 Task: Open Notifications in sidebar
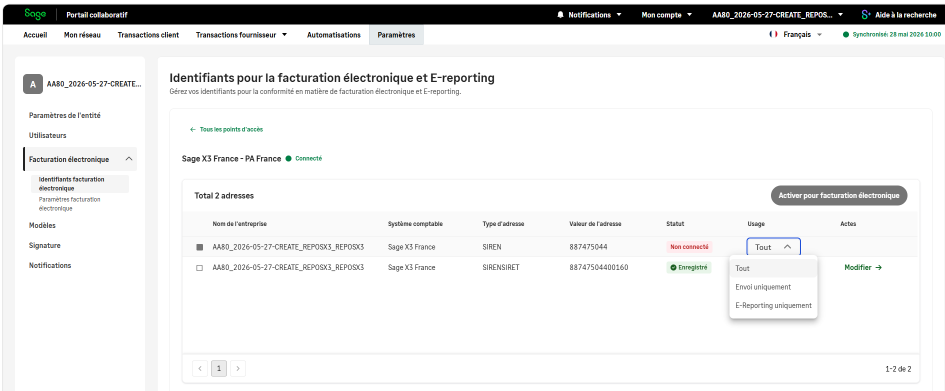[50, 265]
